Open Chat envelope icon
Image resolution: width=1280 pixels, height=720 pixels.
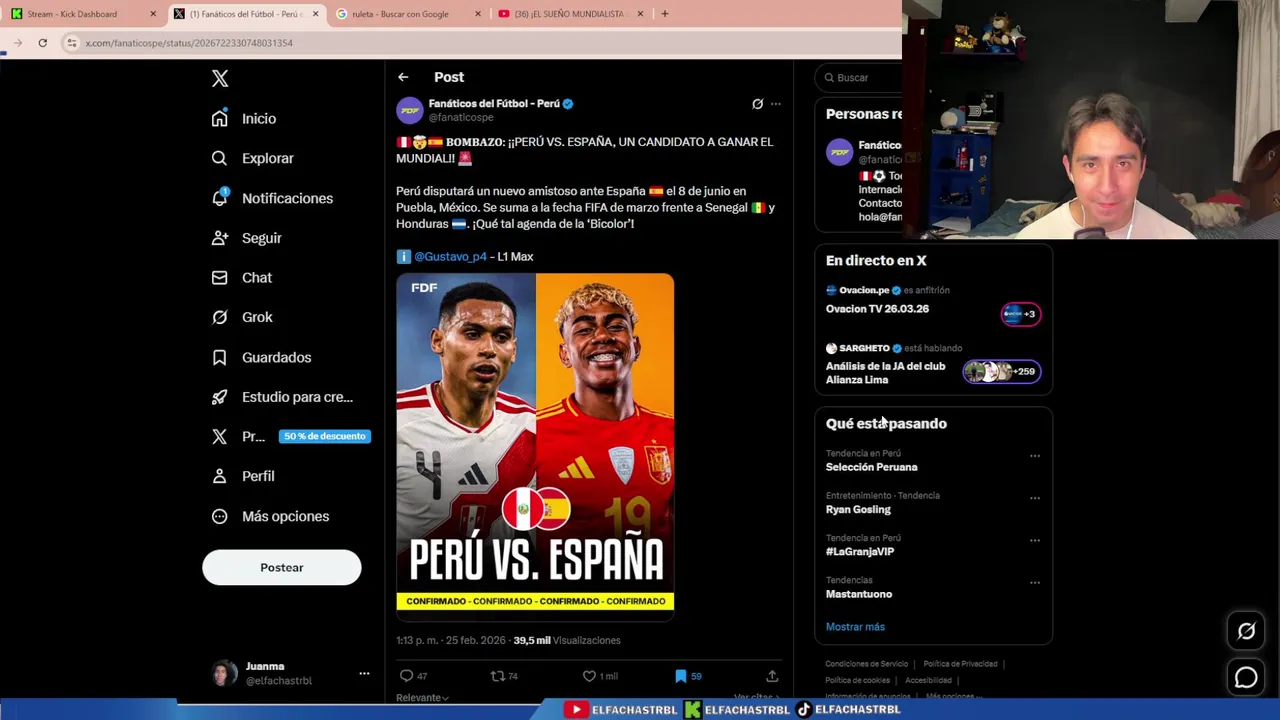220,277
